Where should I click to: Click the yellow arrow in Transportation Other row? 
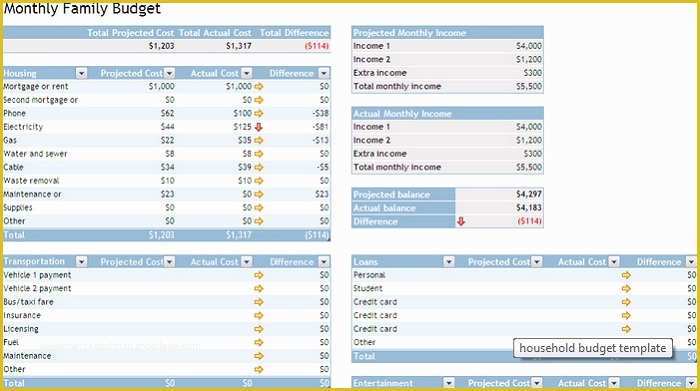[259, 369]
